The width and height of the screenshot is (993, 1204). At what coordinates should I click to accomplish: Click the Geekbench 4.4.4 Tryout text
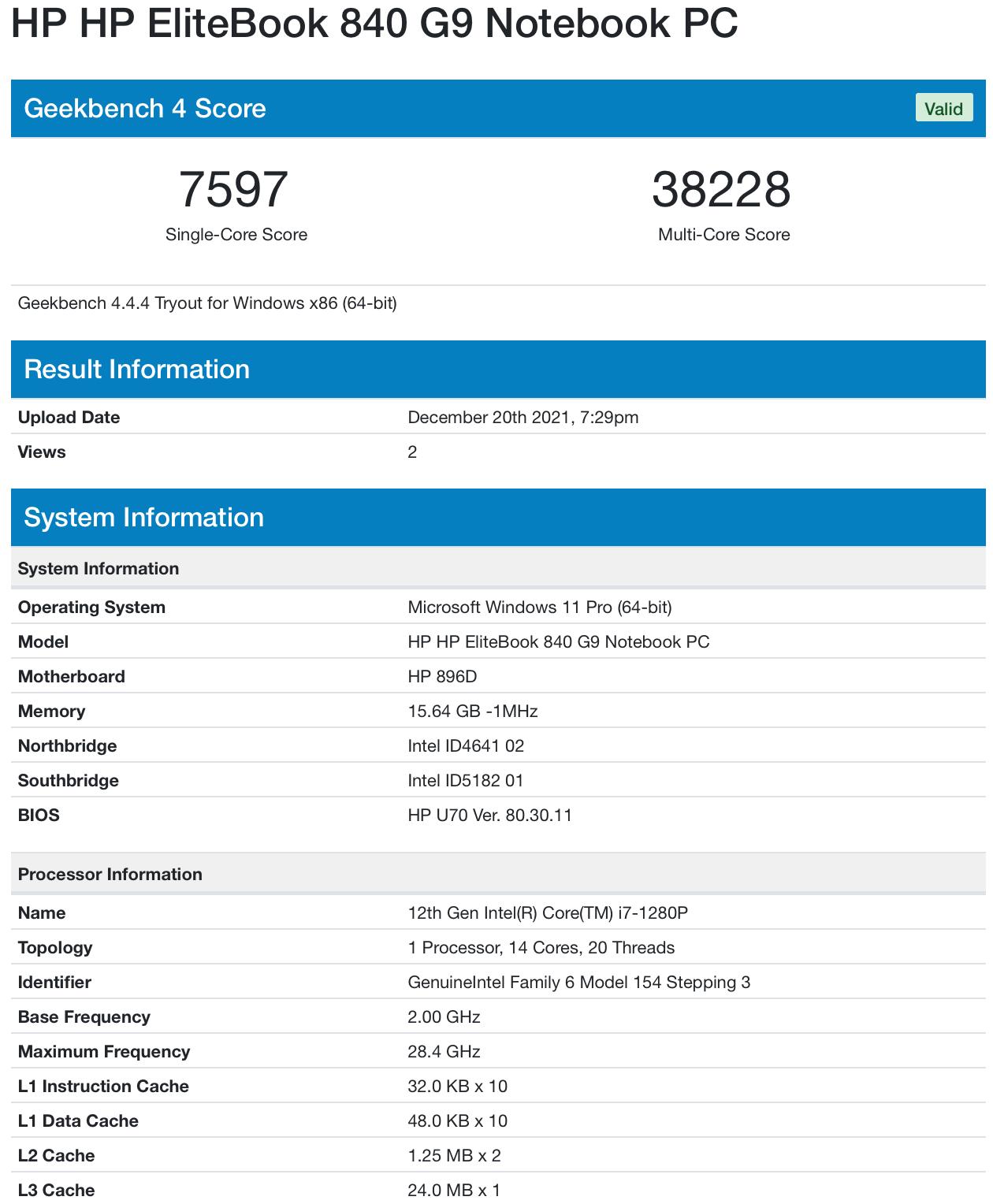(207, 302)
